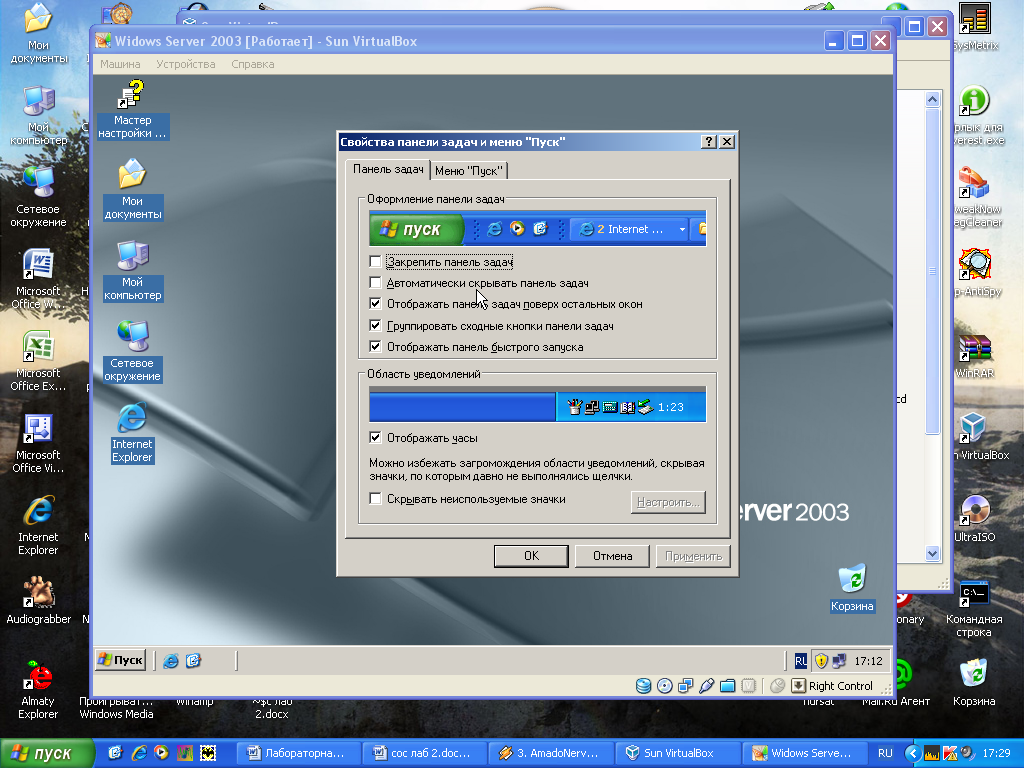1024x768 pixels.
Task: Click VirtualBox USB devices status icon
Action: tap(706, 686)
